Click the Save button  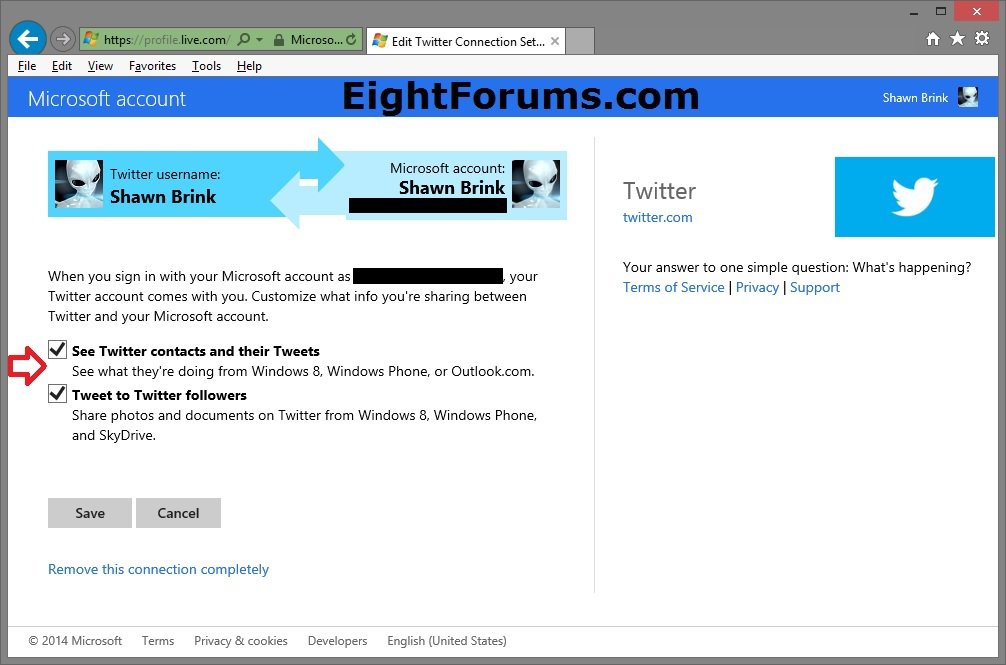(90, 513)
